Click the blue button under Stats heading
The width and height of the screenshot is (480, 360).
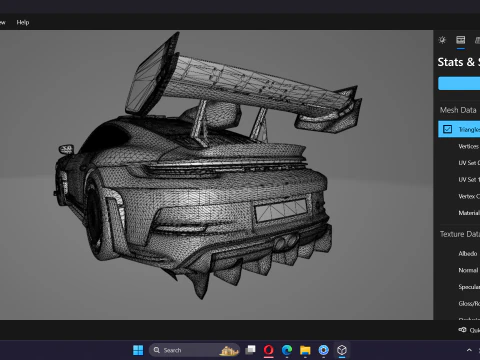tap(459, 83)
